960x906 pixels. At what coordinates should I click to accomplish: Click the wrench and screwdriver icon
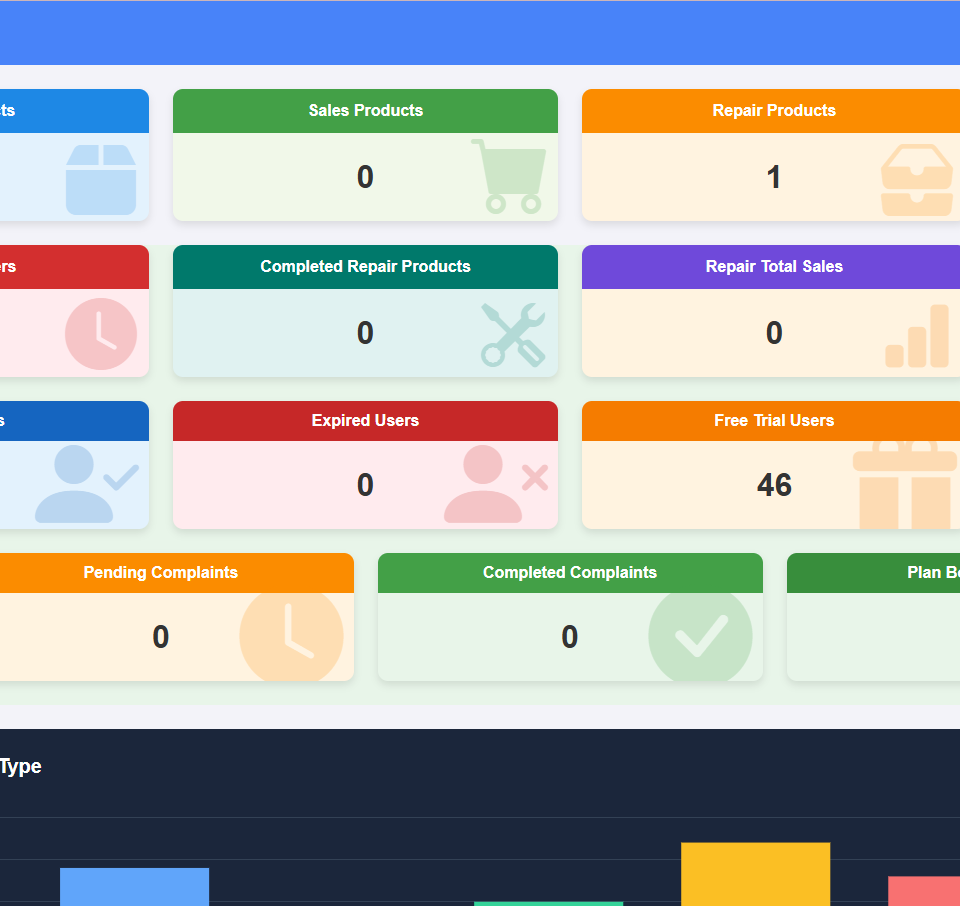(x=513, y=334)
